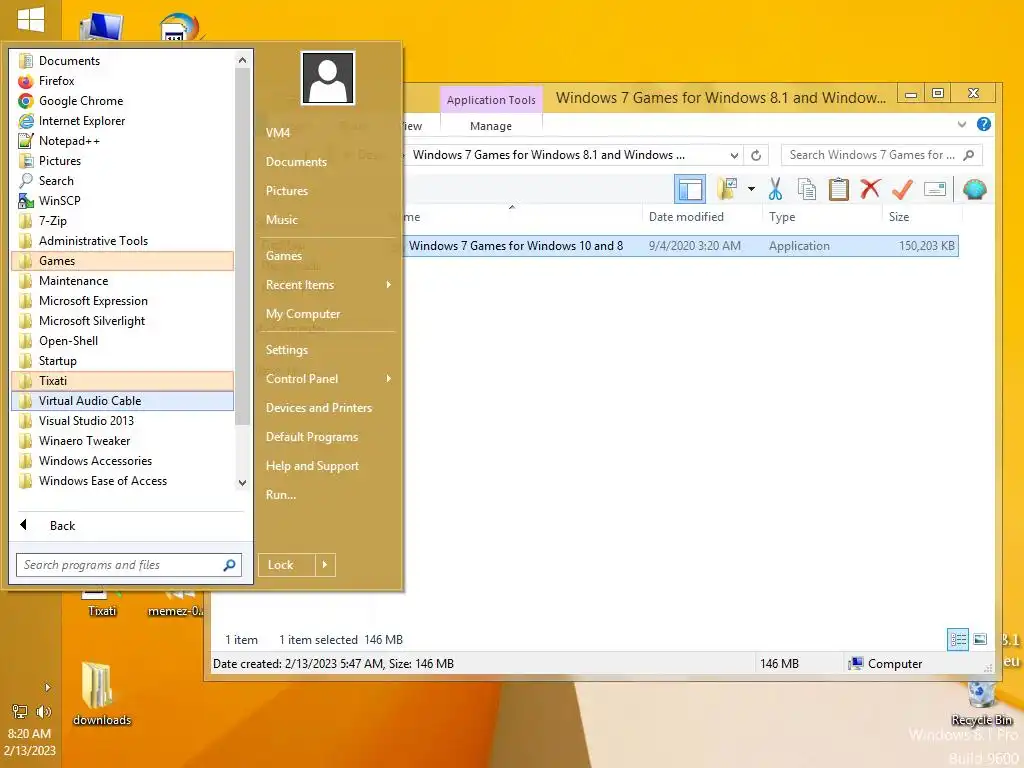1024x768 pixels.
Task: Expand the Games folder in programs list
Action: tap(122, 261)
